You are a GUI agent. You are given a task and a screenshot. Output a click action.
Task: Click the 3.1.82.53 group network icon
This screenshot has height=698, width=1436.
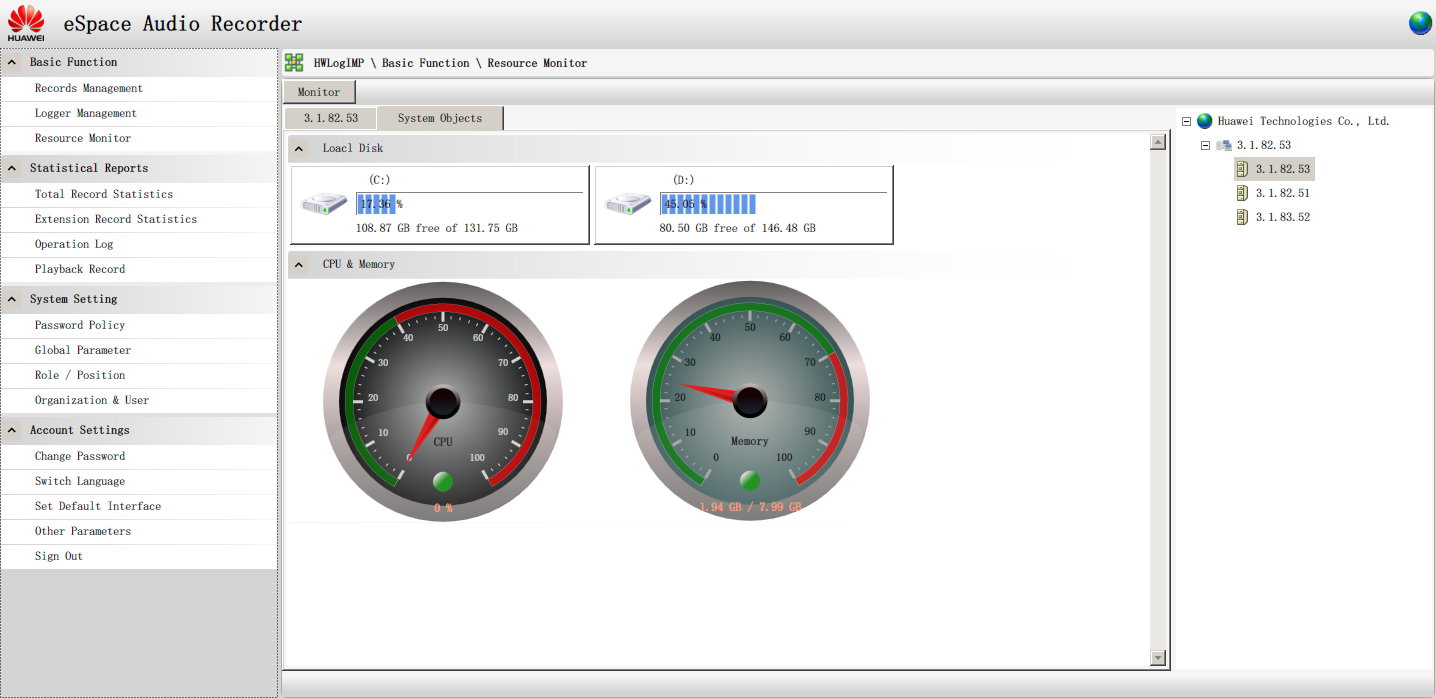click(1224, 145)
